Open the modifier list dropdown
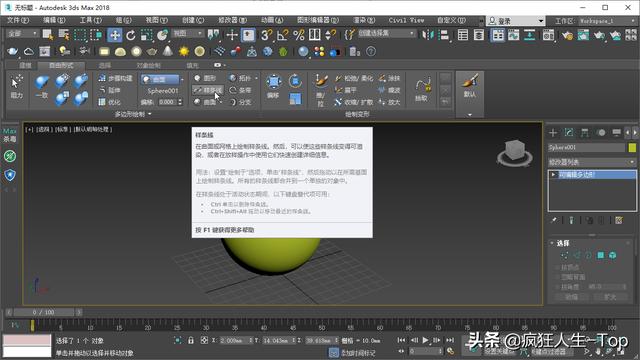 [x=592, y=162]
